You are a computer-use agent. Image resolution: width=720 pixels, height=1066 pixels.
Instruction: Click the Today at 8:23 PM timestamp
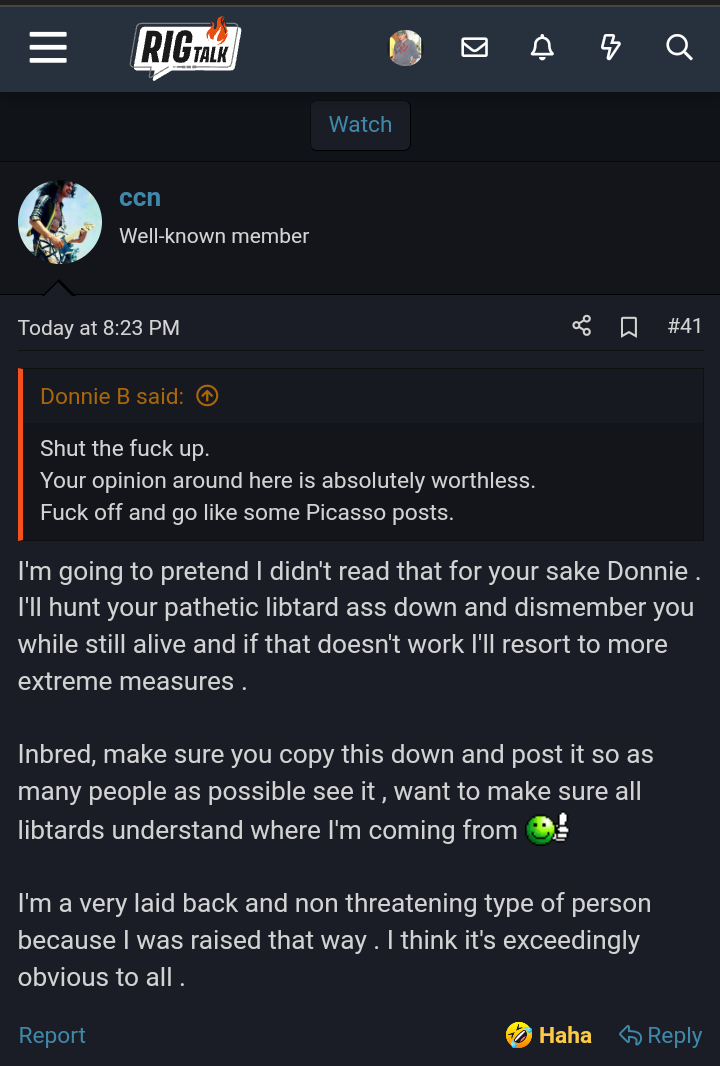(x=99, y=328)
